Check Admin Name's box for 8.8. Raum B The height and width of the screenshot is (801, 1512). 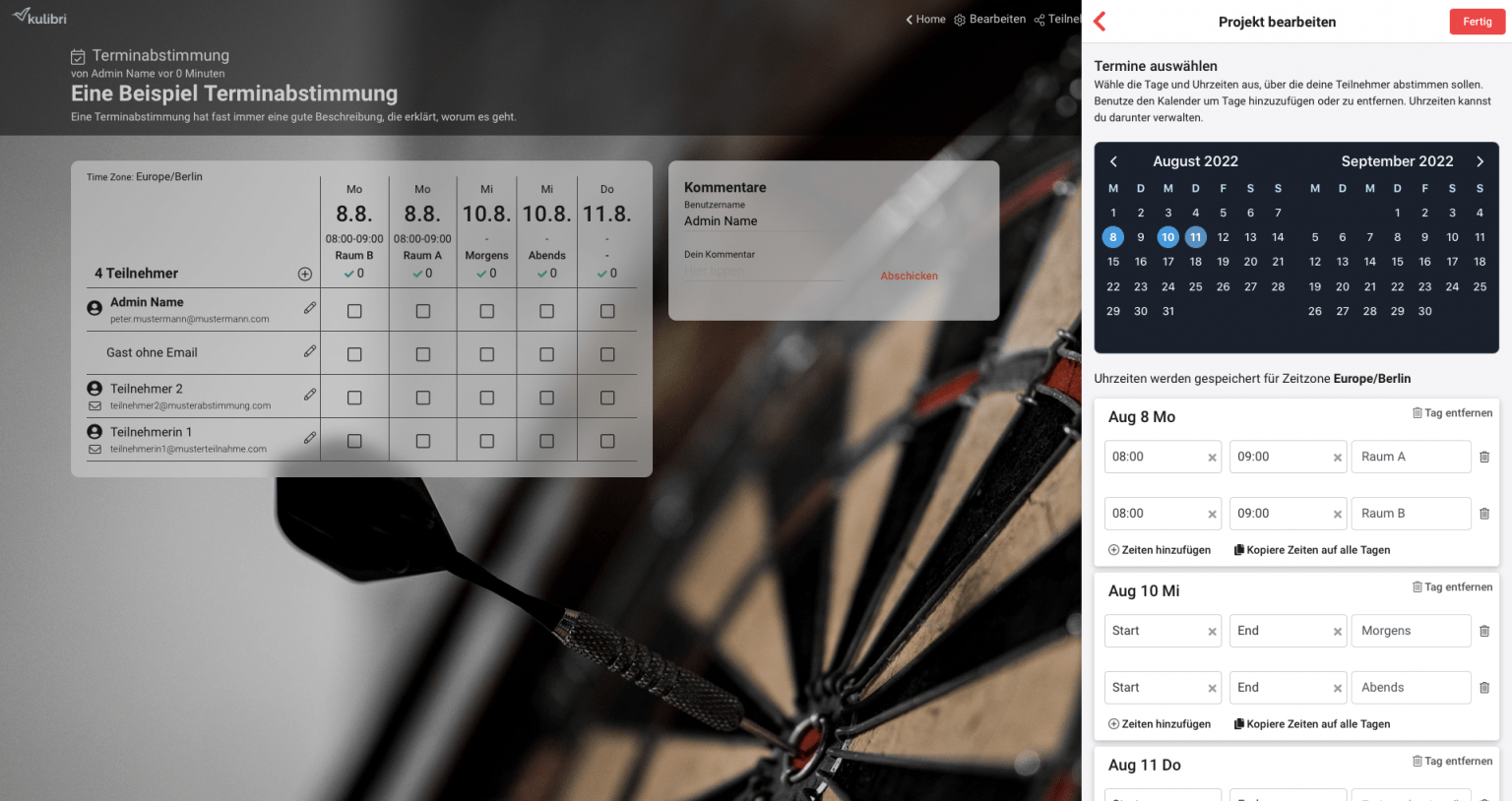click(x=354, y=311)
